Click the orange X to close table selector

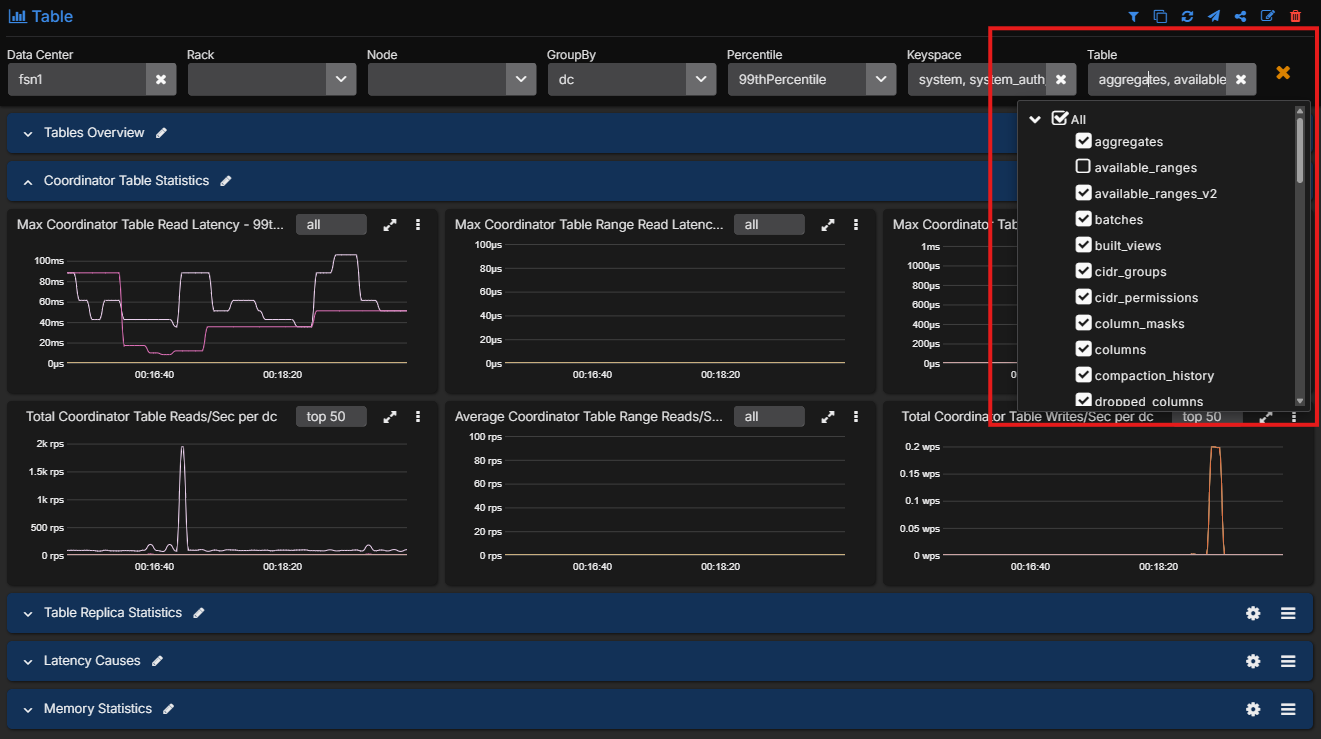click(x=1284, y=72)
